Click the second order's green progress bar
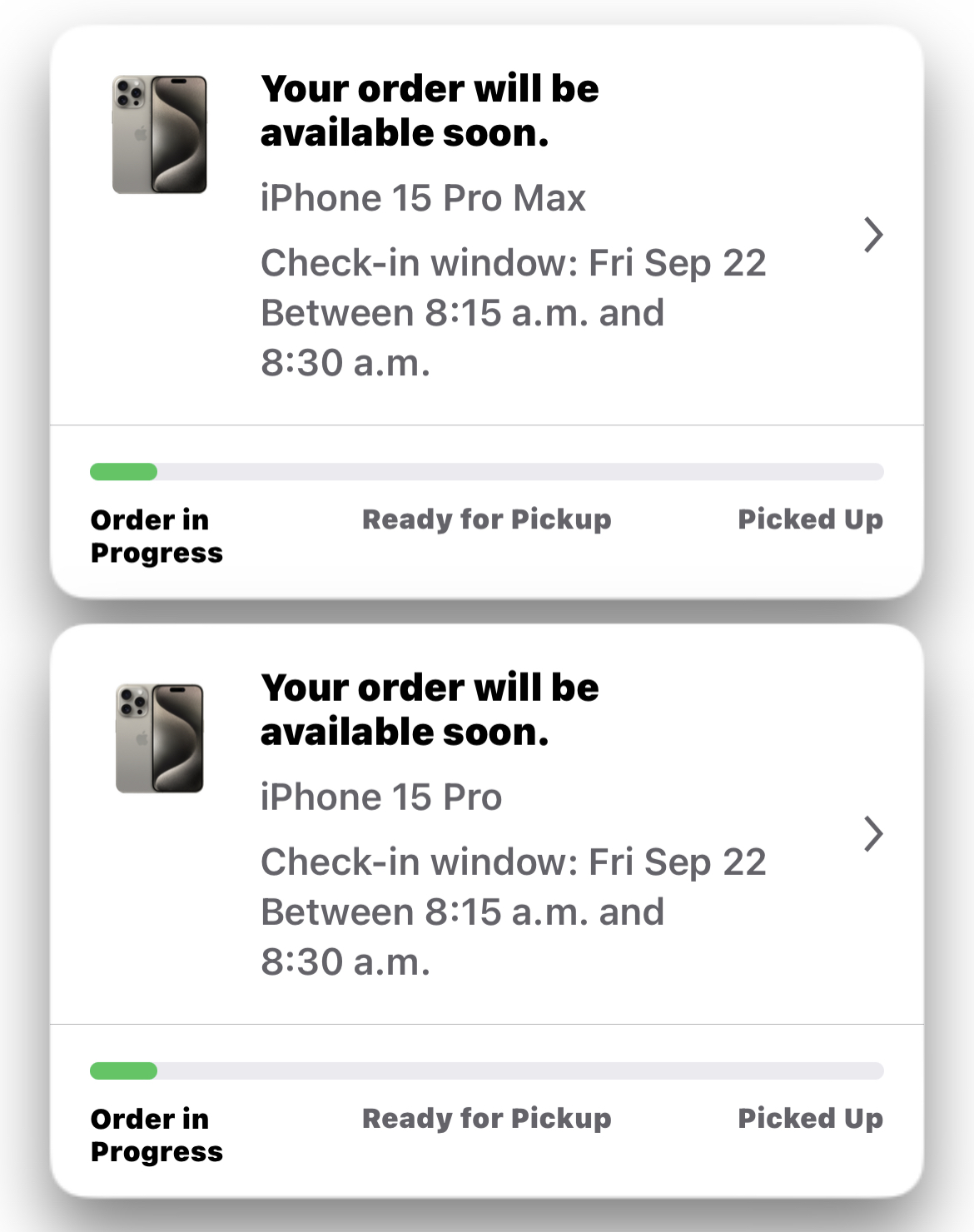This screenshot has height=1232, width=974. (x=123, y=1071)
